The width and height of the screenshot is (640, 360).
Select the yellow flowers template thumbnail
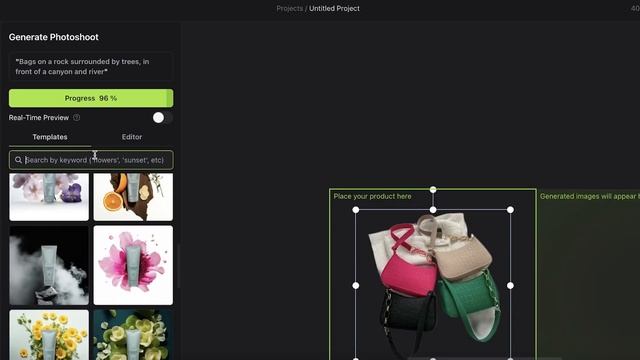tap(49, 335)
